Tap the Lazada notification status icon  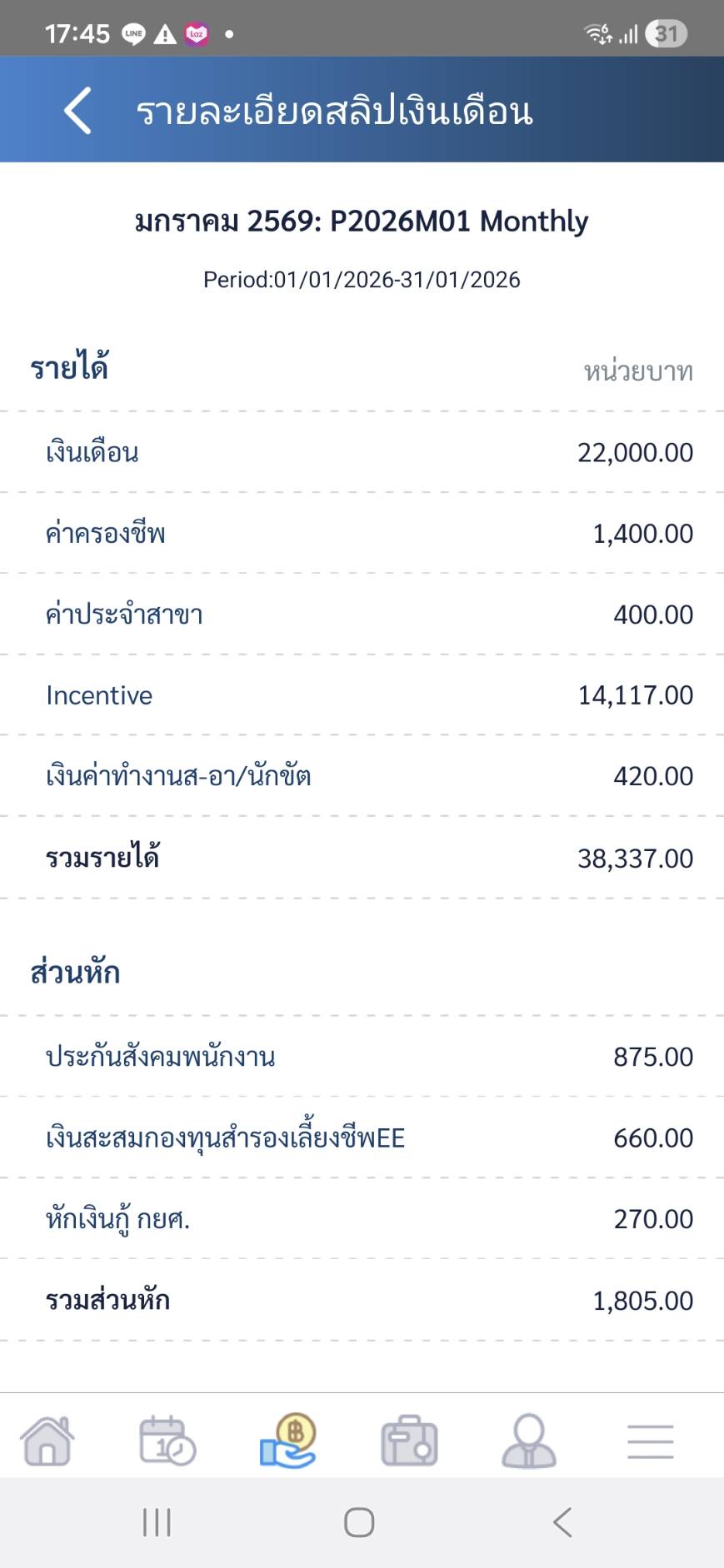(197, 34)
